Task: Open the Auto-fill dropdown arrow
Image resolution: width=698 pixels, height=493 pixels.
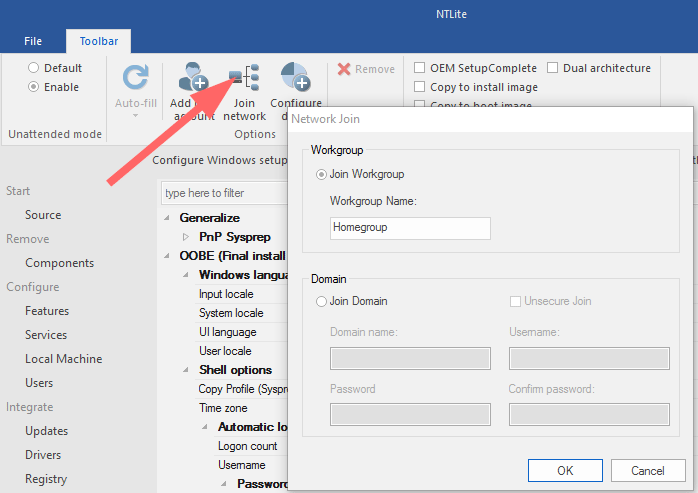Action: [x=135, y=116]
